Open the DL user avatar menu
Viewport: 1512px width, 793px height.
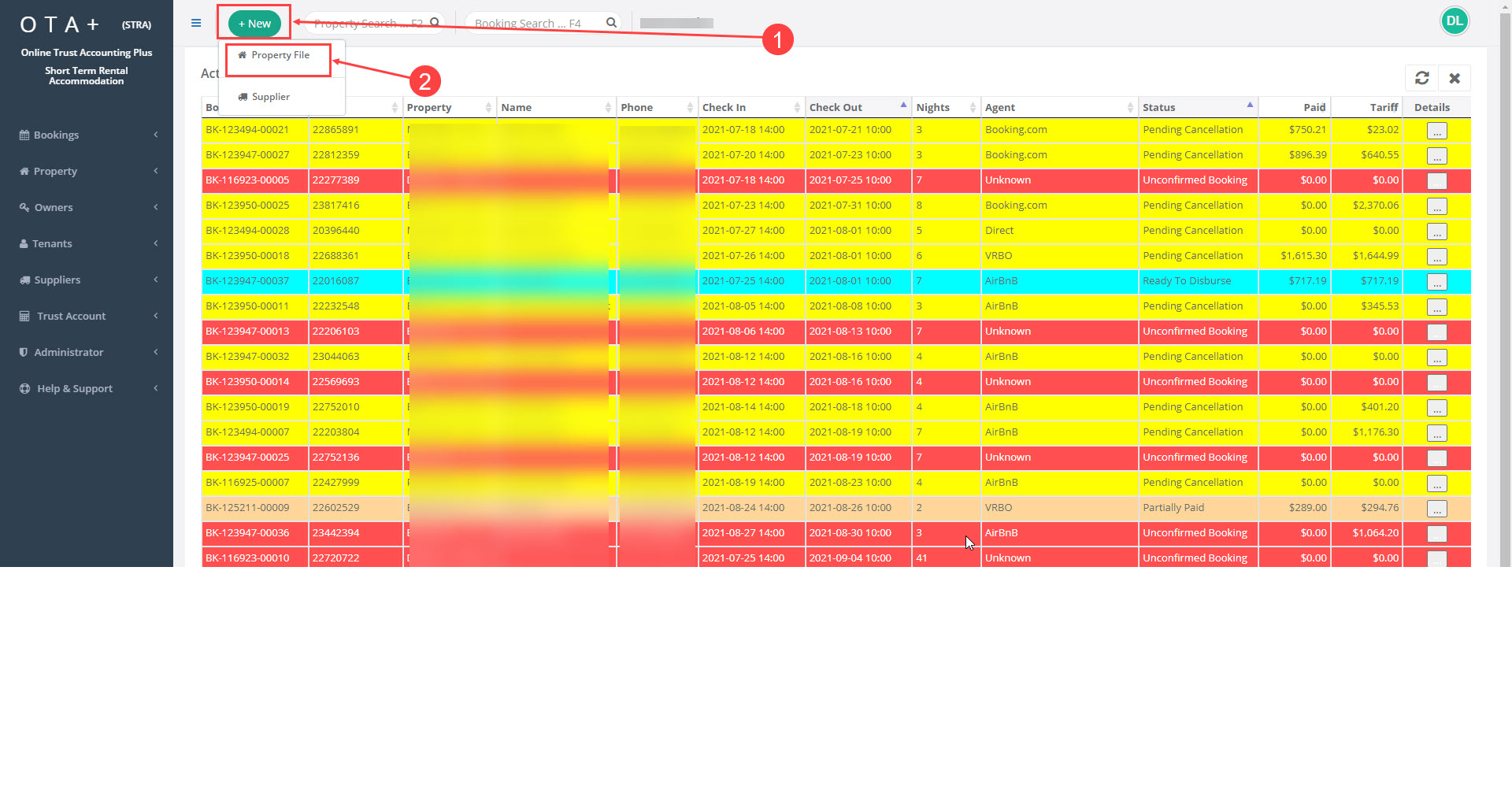point(1455,21)
